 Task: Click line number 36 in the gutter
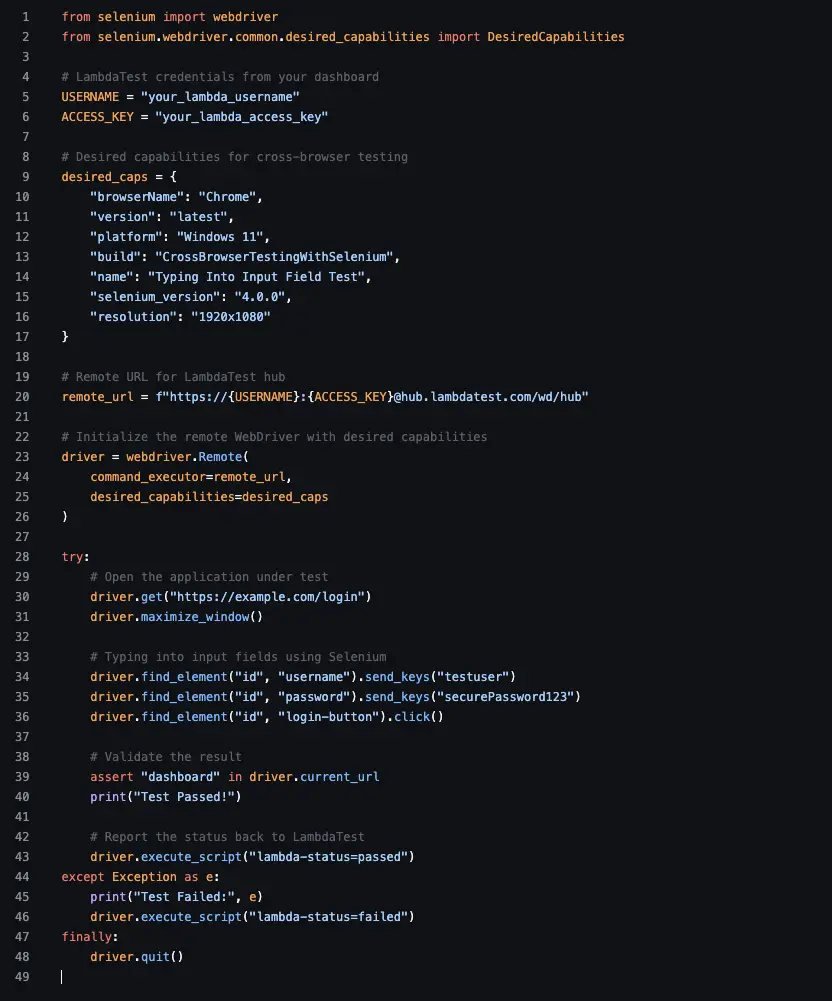pos(22,717)
